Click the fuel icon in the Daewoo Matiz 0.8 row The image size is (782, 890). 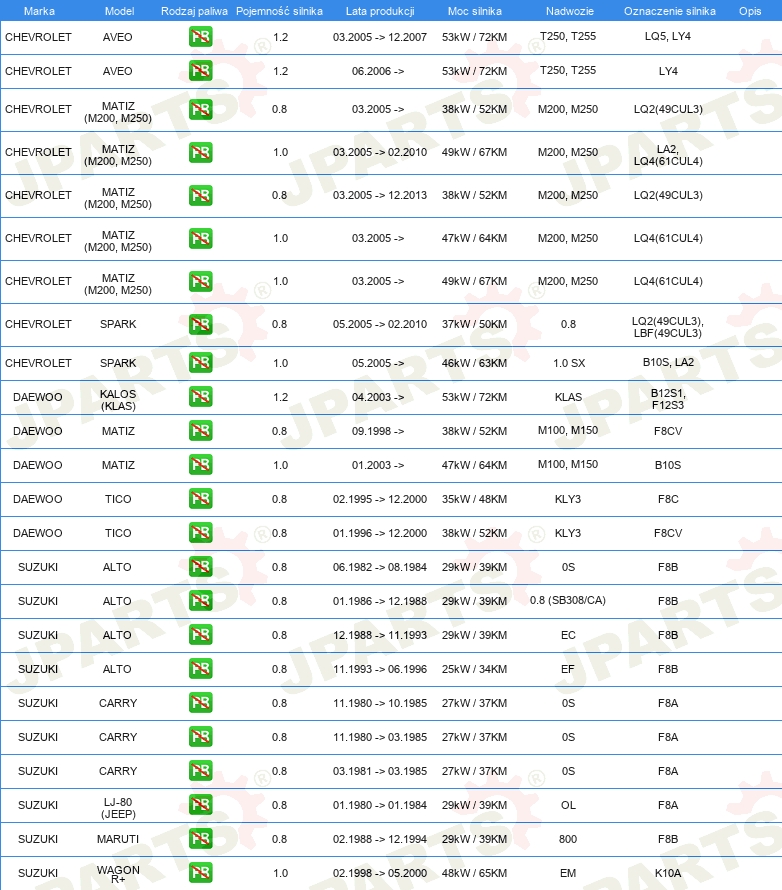tap(200, 431)
